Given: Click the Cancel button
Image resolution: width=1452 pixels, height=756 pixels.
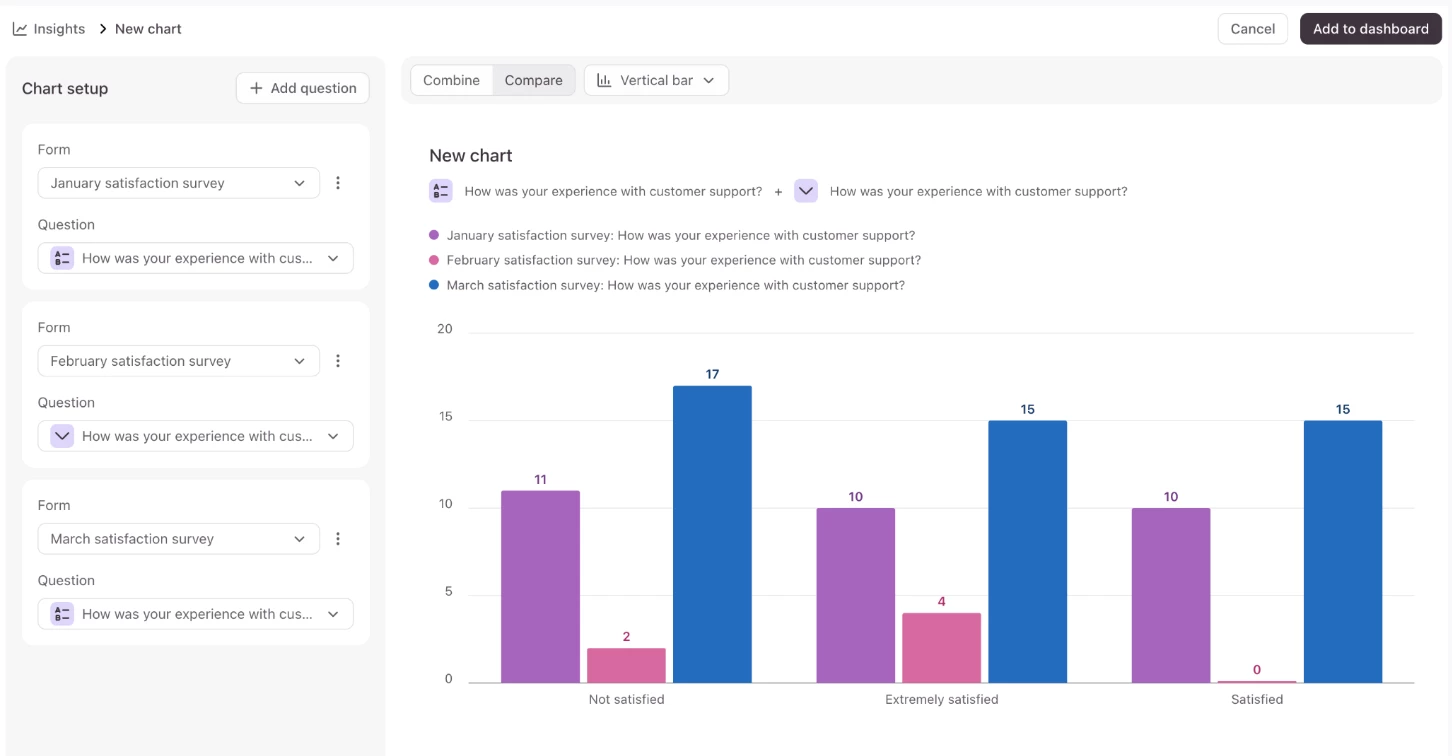Looking at the screenshot, I should pyautogui.click(x=1253, y=29).
